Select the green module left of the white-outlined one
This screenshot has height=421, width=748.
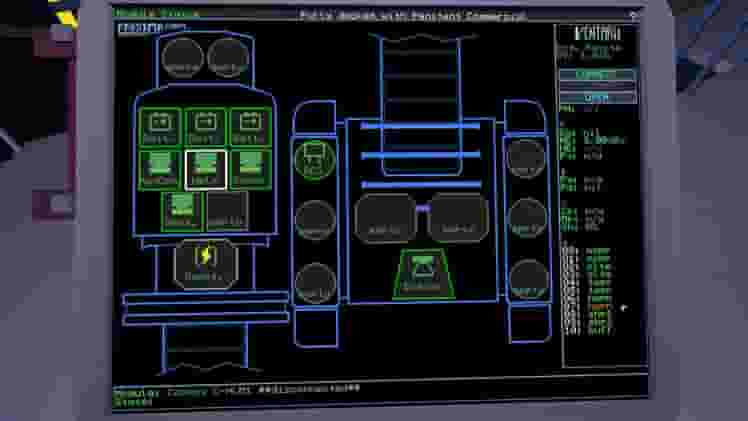click(x=160, y=170)
